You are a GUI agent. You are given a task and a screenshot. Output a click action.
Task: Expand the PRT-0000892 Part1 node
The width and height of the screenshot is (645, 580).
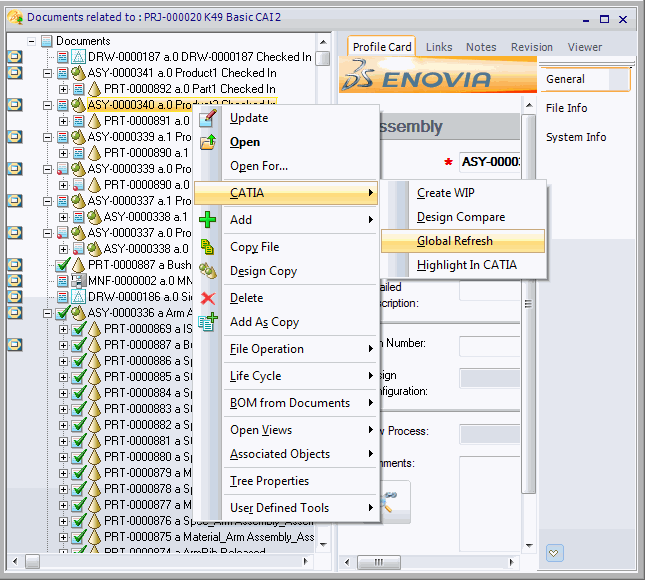pos(64,89)
